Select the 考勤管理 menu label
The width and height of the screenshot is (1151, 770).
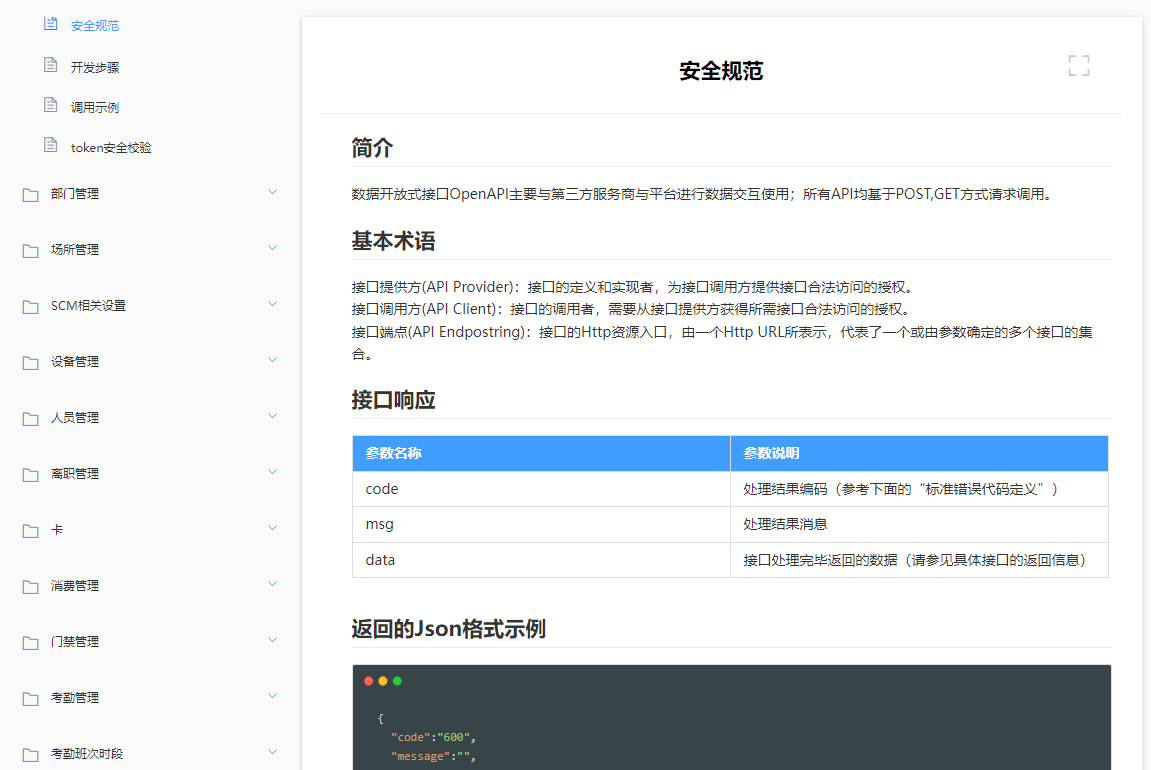click(x=75, y=697)
